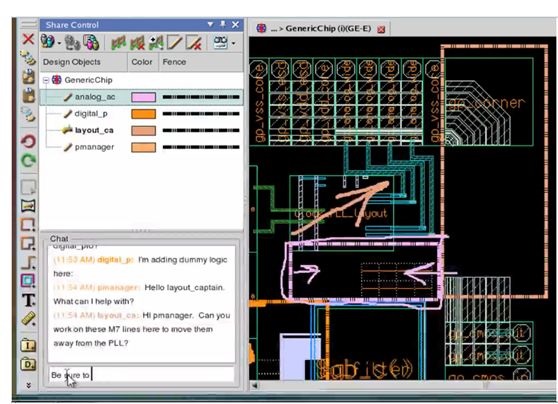The image size is (558, 404).
Task: Click the pmanager color swatch
Action: 143,147
